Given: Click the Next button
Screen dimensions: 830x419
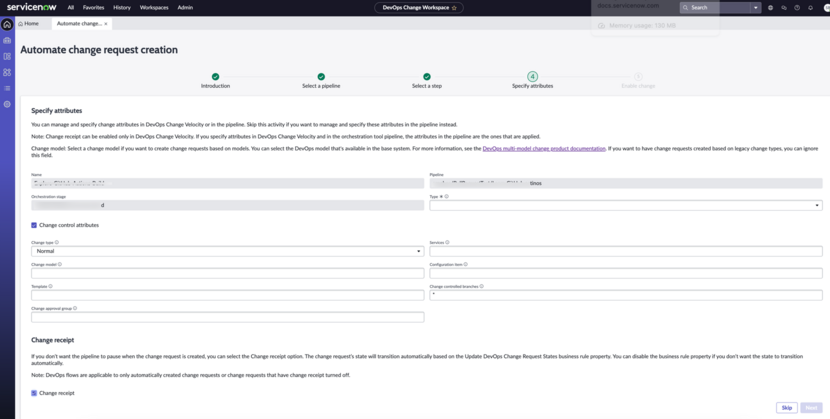Looking at the screenshot, I should (x=811, y=408).
